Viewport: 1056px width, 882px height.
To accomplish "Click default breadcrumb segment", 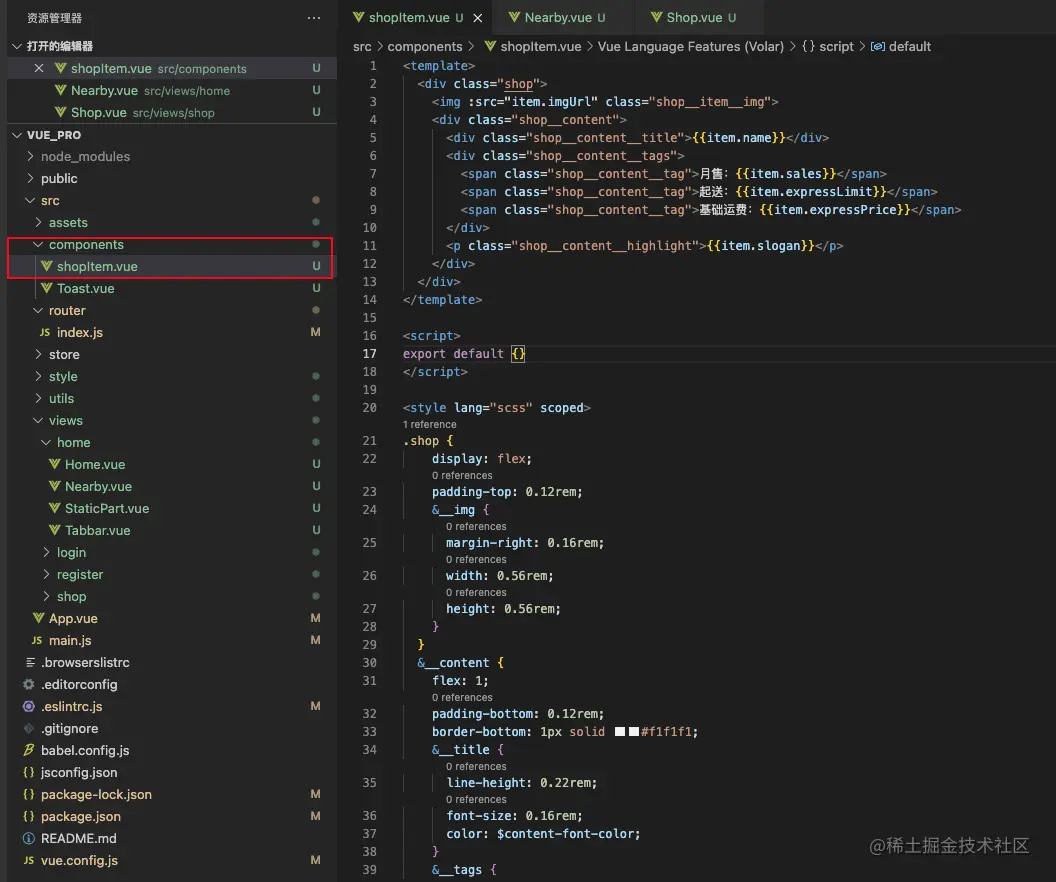I will click(x=900, y=46).
